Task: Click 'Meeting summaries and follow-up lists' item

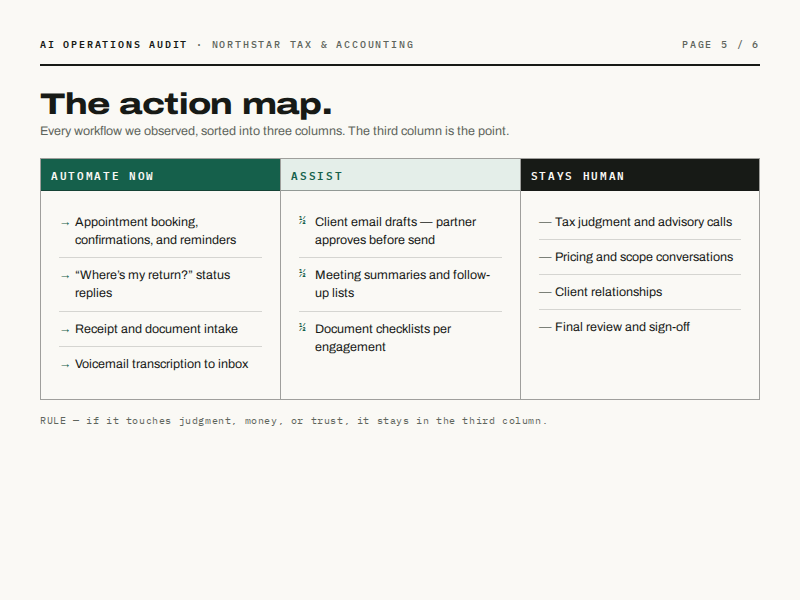Action: coord(403,284)
